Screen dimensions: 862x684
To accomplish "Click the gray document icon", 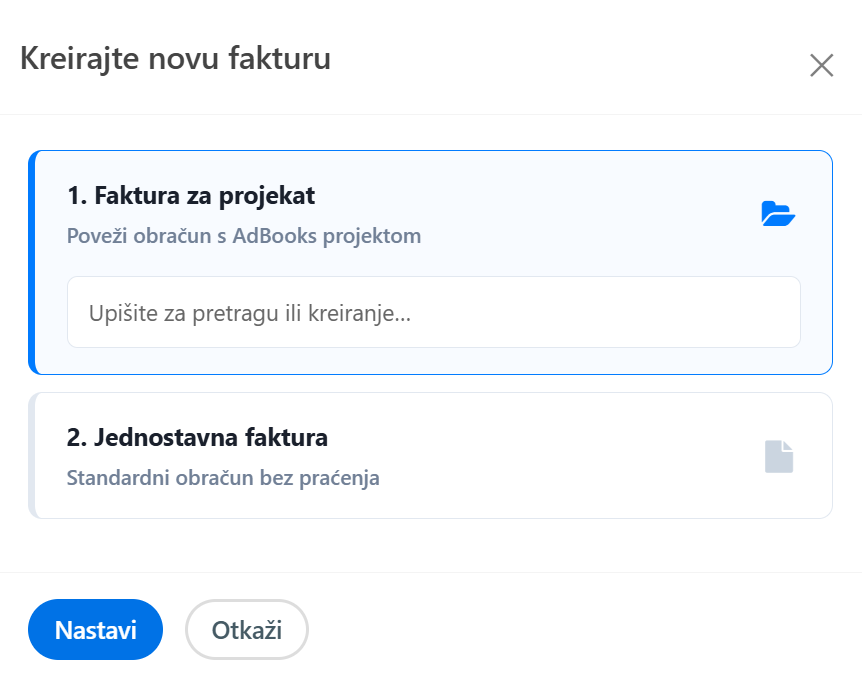I will 779,456.
